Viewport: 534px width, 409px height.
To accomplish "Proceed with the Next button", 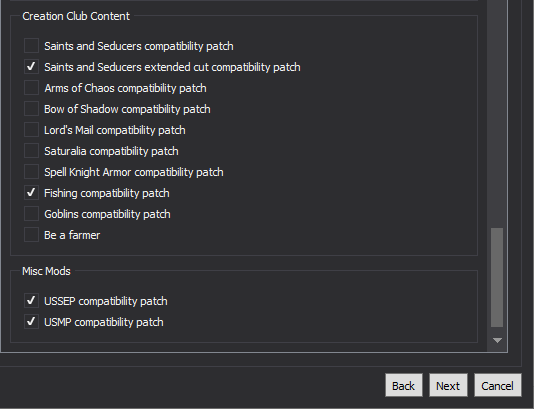I will (448, 386).
